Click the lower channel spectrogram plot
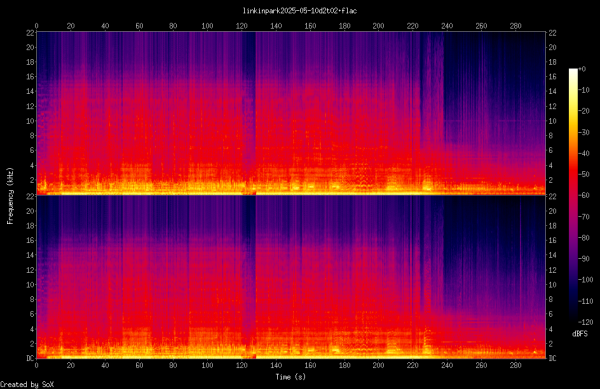The width and height of the screenshot is (600, 389). tap(291, 277)
